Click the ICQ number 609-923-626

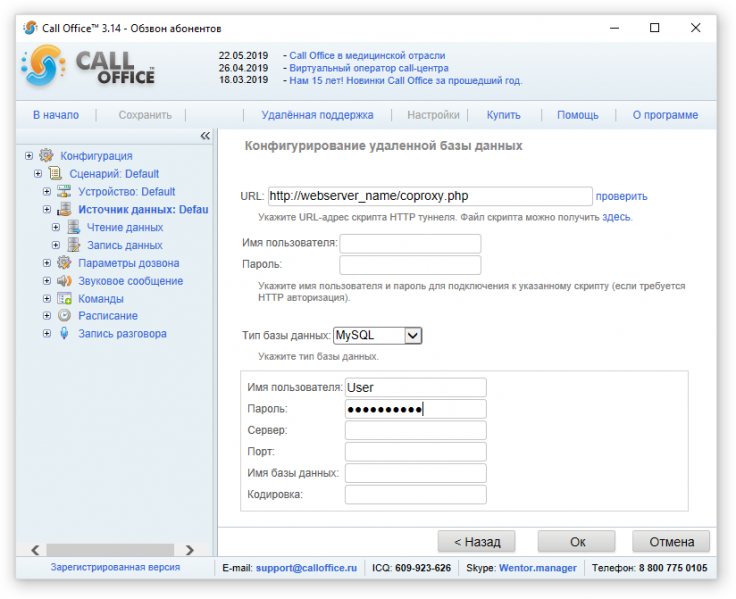click(423, 568)
